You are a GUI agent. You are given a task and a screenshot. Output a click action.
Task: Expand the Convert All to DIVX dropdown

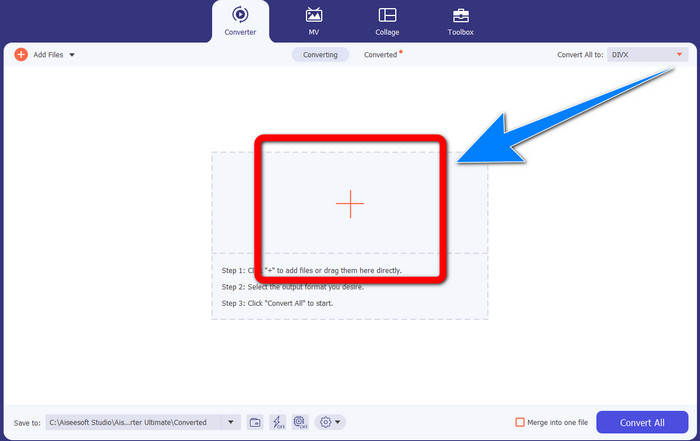point(668,55)
